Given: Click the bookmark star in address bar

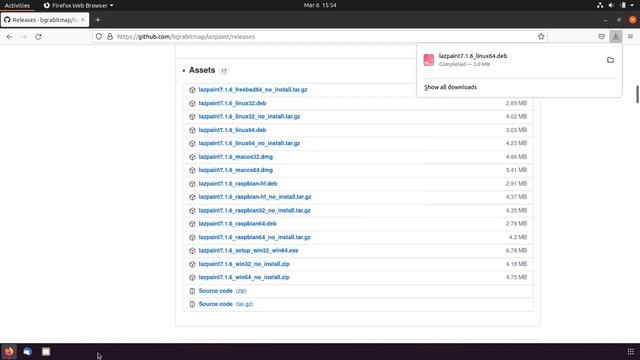Looking at the screenshot, I should click(x=541, y=36).
